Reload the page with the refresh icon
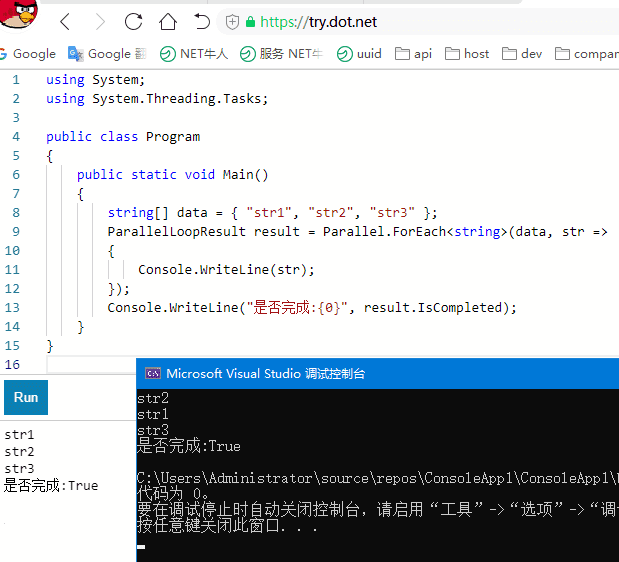The height and width of the screenshot is (562, 619). pyautogui.click(x=133, y=21)
